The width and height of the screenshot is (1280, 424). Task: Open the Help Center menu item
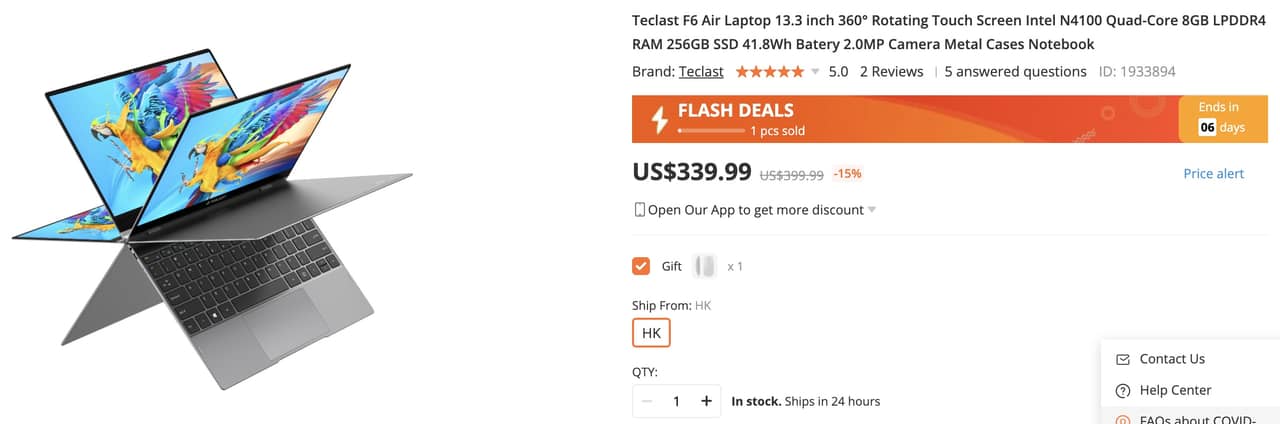(x=1175, y=390)
